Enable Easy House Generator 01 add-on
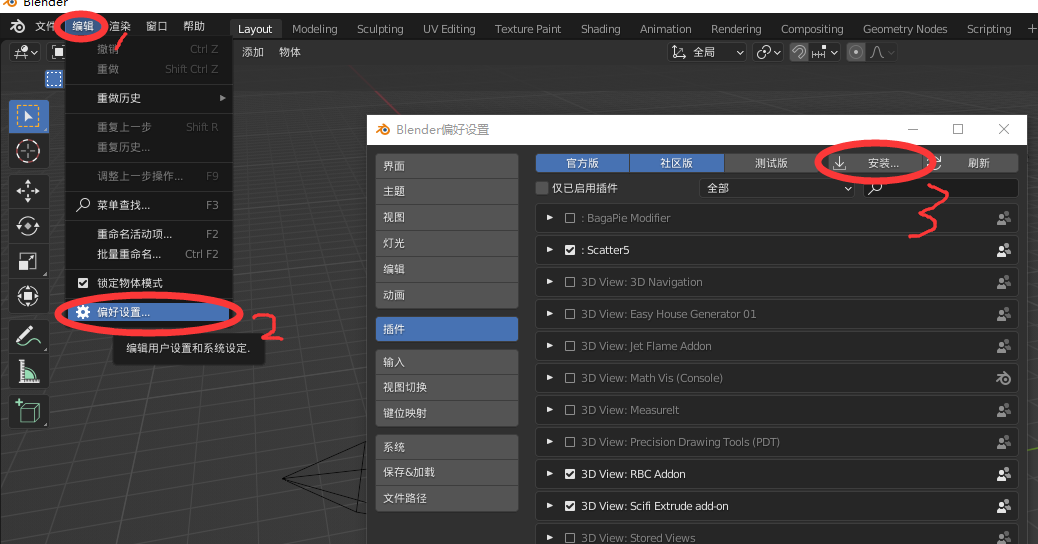1038x544 pixels. click(570, 314)
